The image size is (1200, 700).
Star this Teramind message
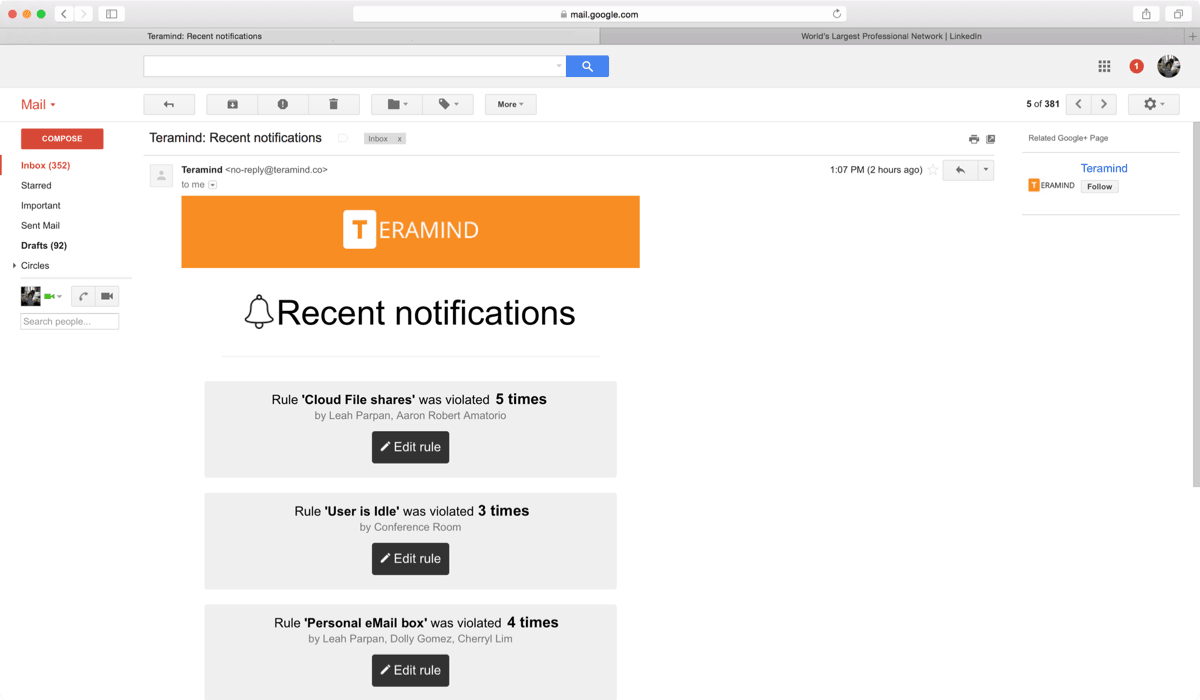[x=933, y=170]
